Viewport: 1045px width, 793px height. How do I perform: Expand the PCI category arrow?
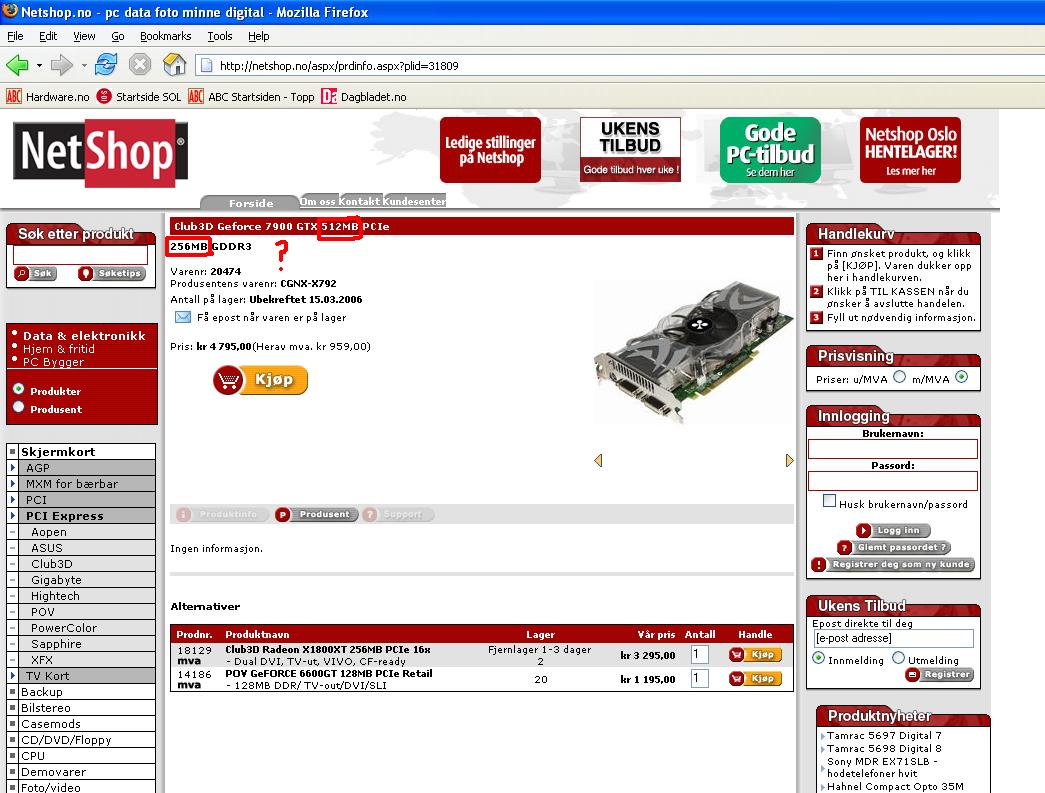point(13,500)
